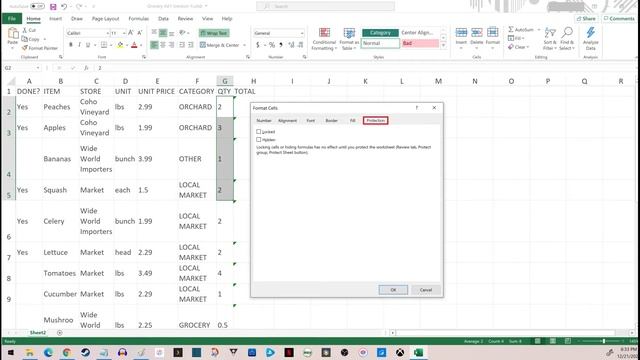Image resolution: width=640 pixels, height=360 pixels.
Task: Open the font name dropdown
Action: 107,33
